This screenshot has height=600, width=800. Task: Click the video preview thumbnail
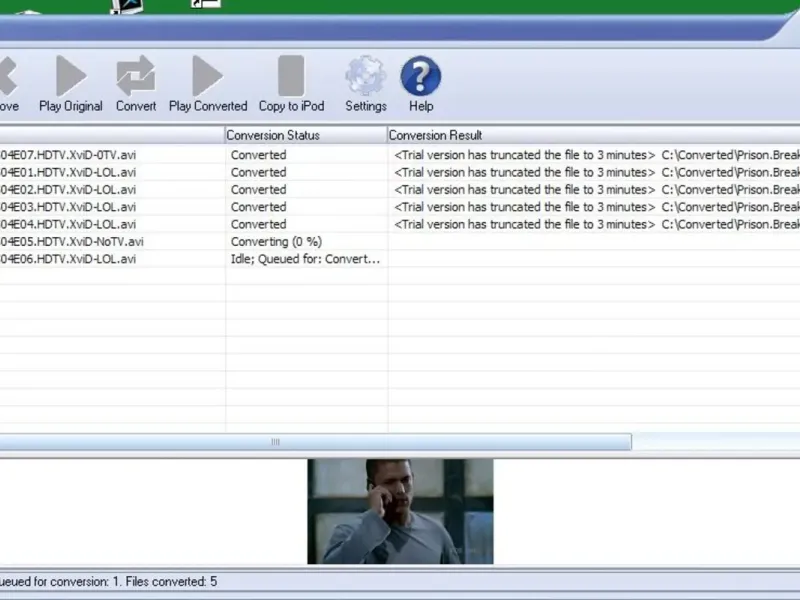(401, 511)
